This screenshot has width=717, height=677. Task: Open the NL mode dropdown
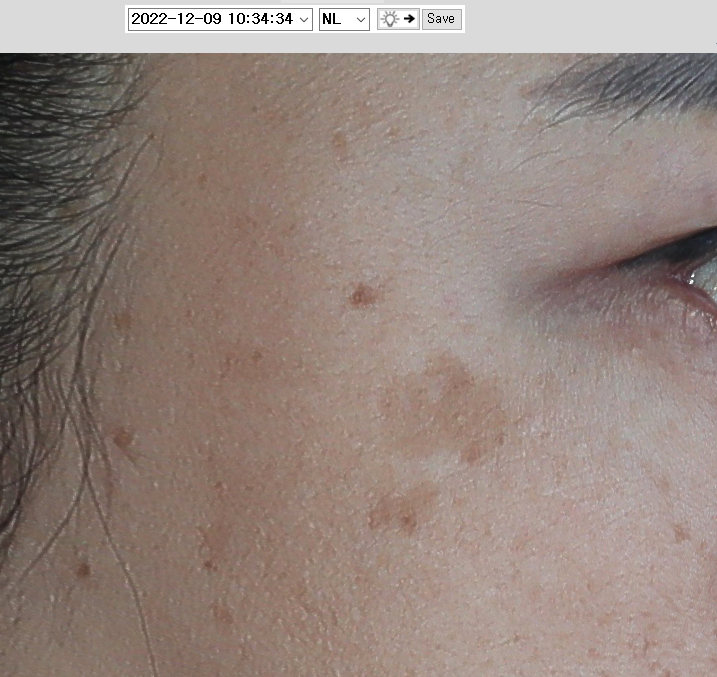[344, 19]
